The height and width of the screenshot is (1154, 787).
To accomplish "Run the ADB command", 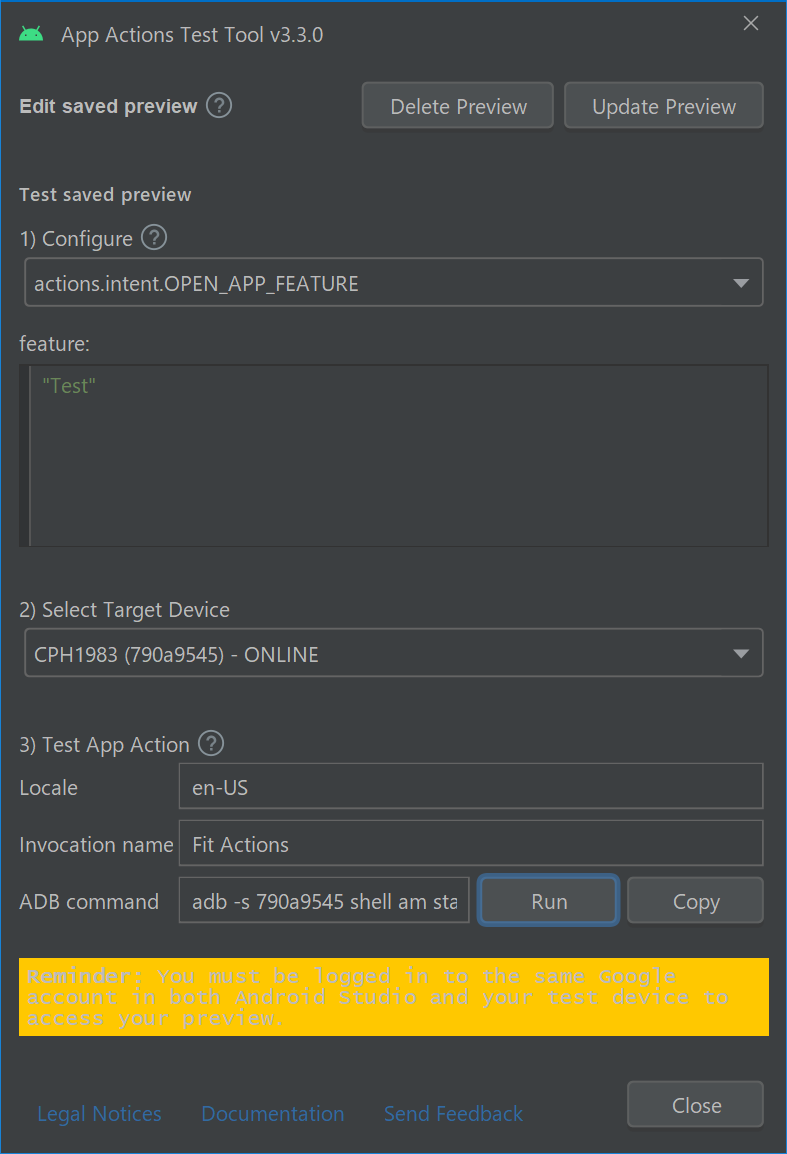I will (548, 901).
